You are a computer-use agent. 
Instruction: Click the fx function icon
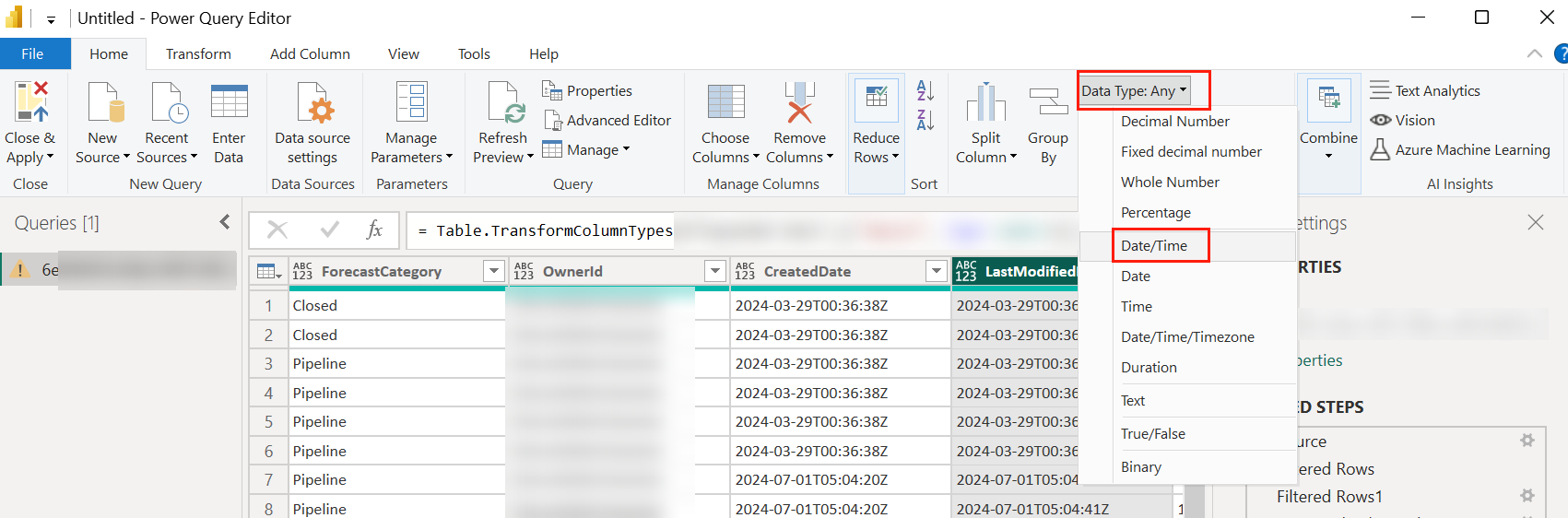(x=374, y=230)
